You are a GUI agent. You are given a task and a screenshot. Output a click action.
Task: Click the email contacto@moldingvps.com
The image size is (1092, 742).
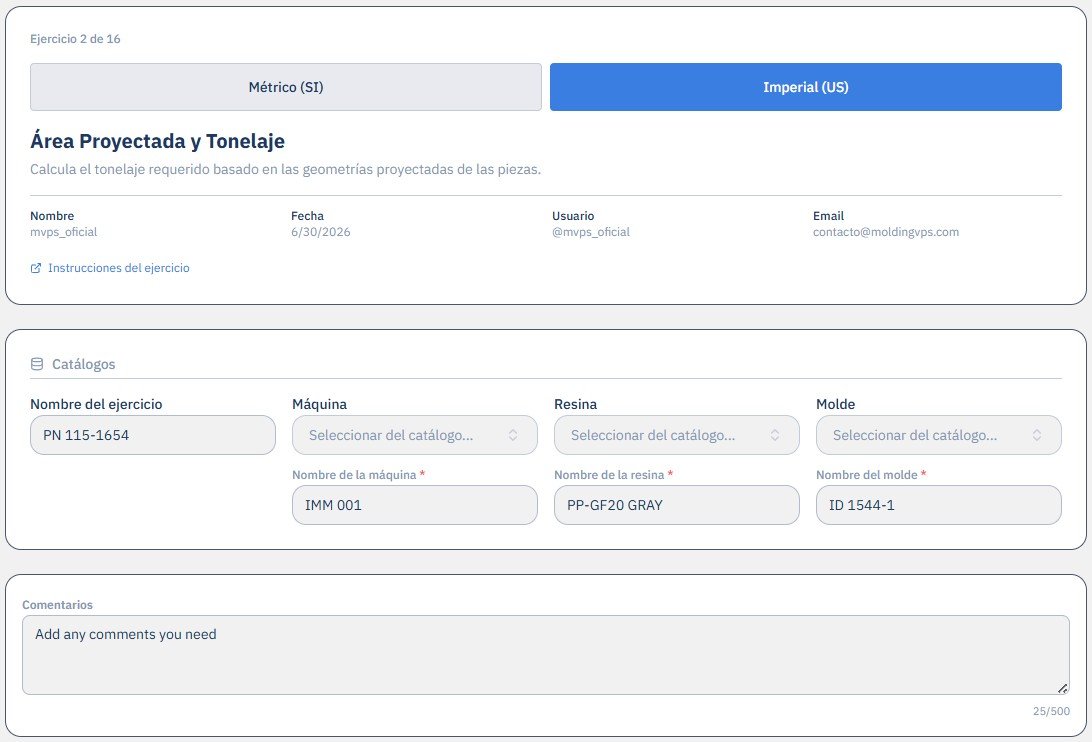(x=886, y=232)
